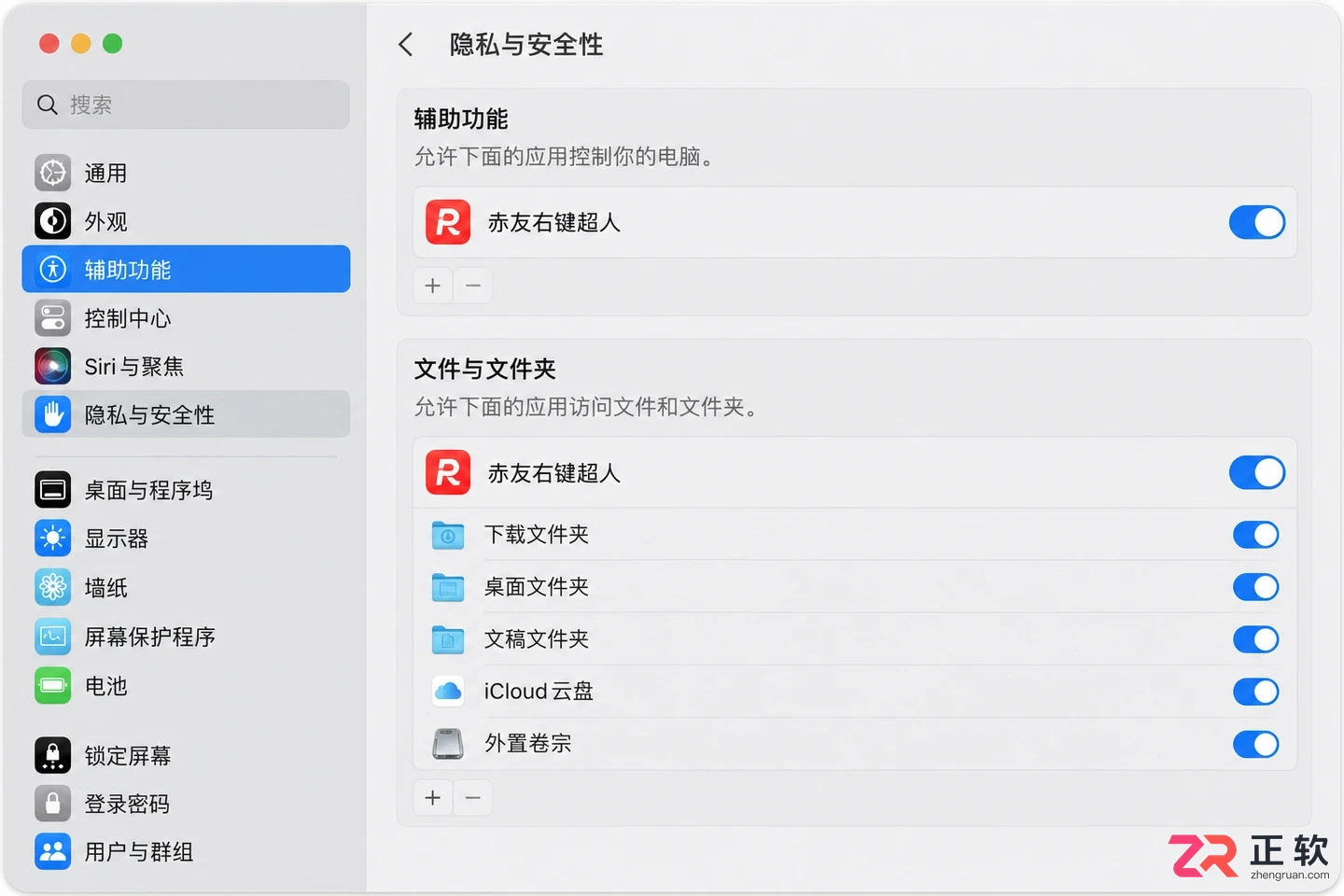Click the yellow minimize window button
The width and height of the screenshot is (1344, 896).
[x=81, y=43]
